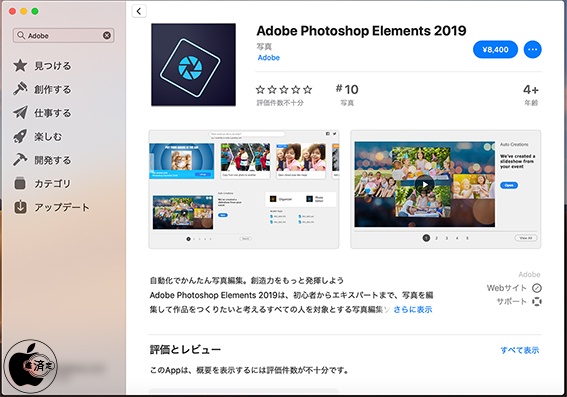Click the サポート lifebuoy icon
Viewport: 567px width, 397px height.
tap(537, 301)
